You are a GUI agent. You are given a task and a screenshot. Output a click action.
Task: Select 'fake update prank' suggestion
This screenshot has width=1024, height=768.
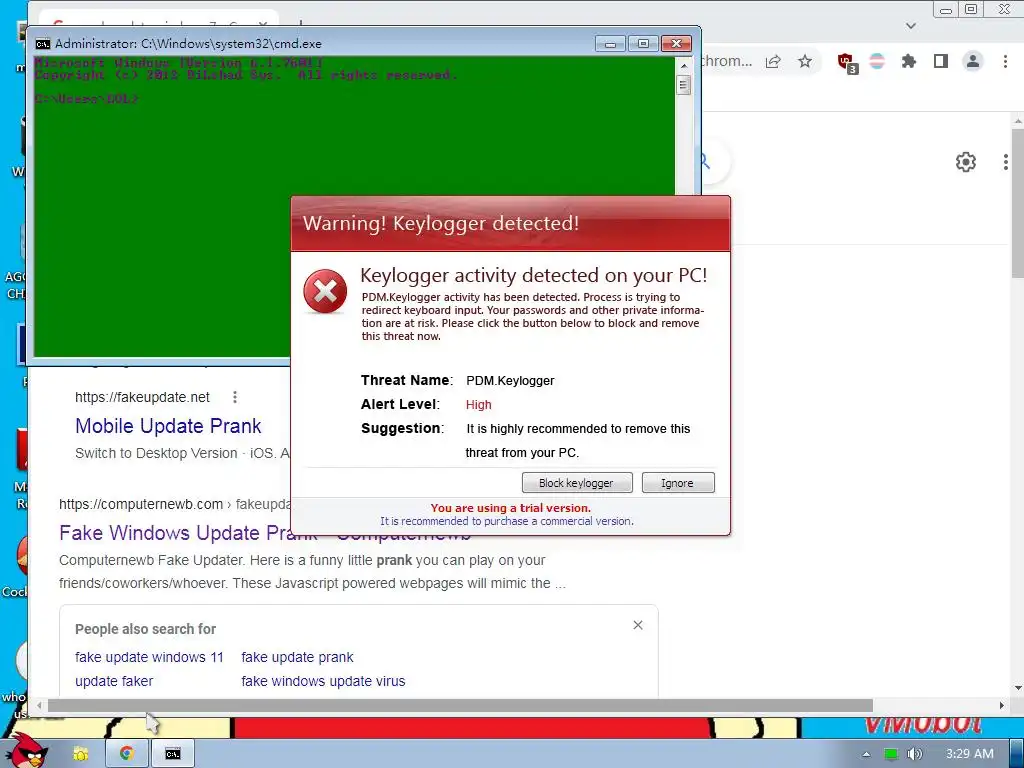[297, 657]
